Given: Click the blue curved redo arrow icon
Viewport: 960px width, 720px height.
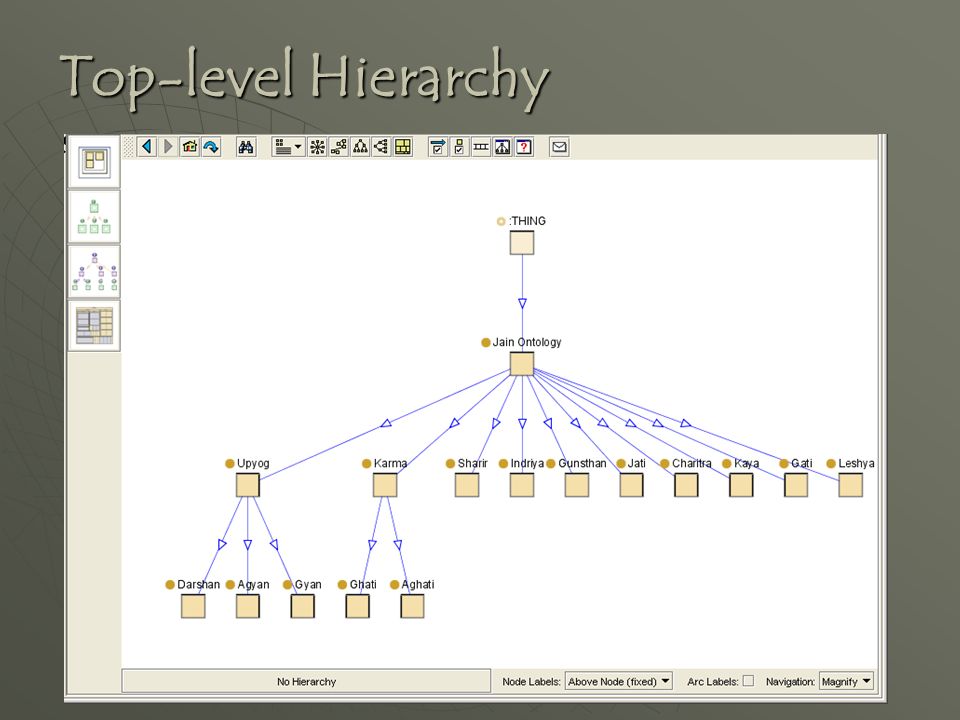Looking at the screenshot, I should [211, 147].
